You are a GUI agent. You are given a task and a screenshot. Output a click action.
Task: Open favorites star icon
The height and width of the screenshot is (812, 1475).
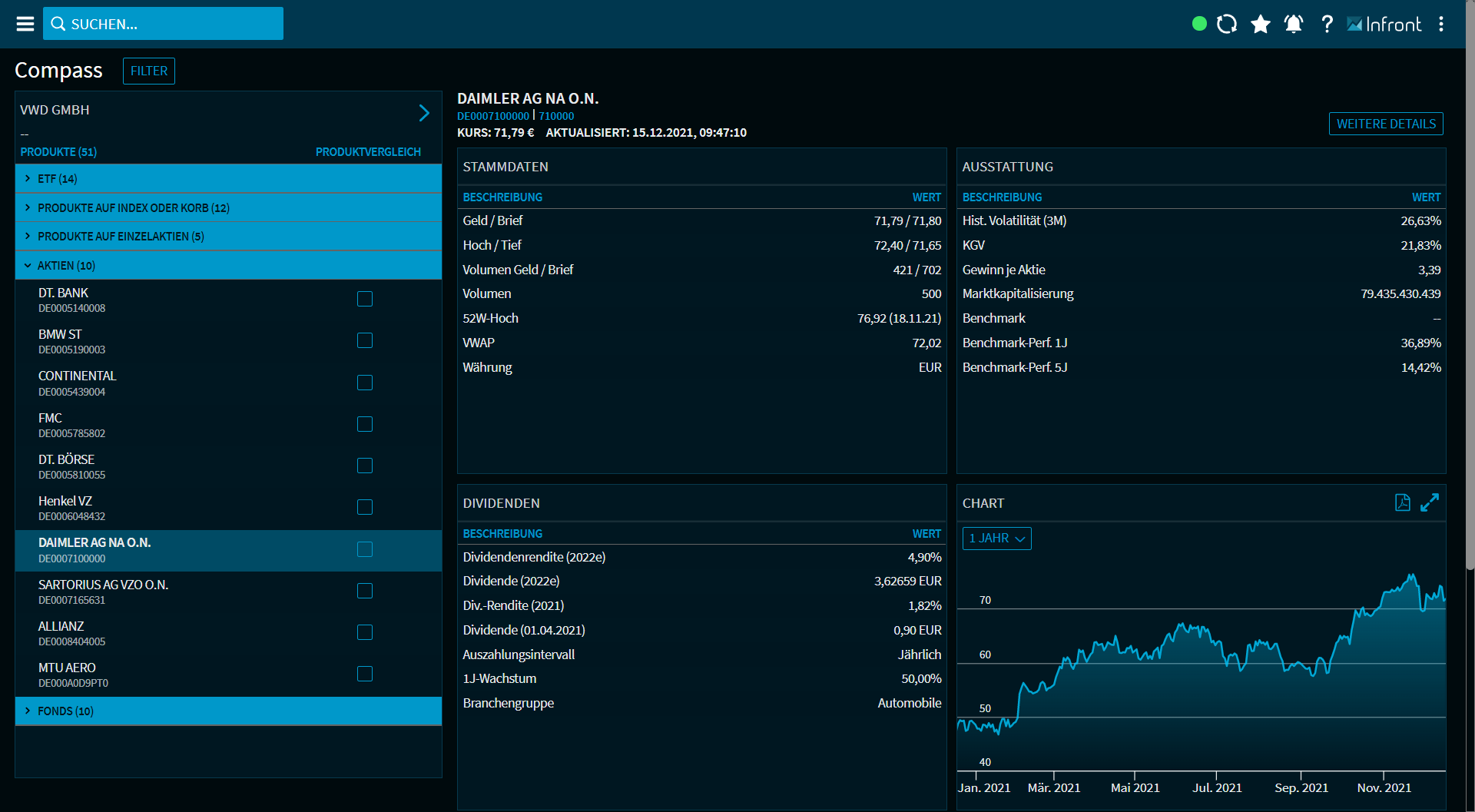point(1260,24)
